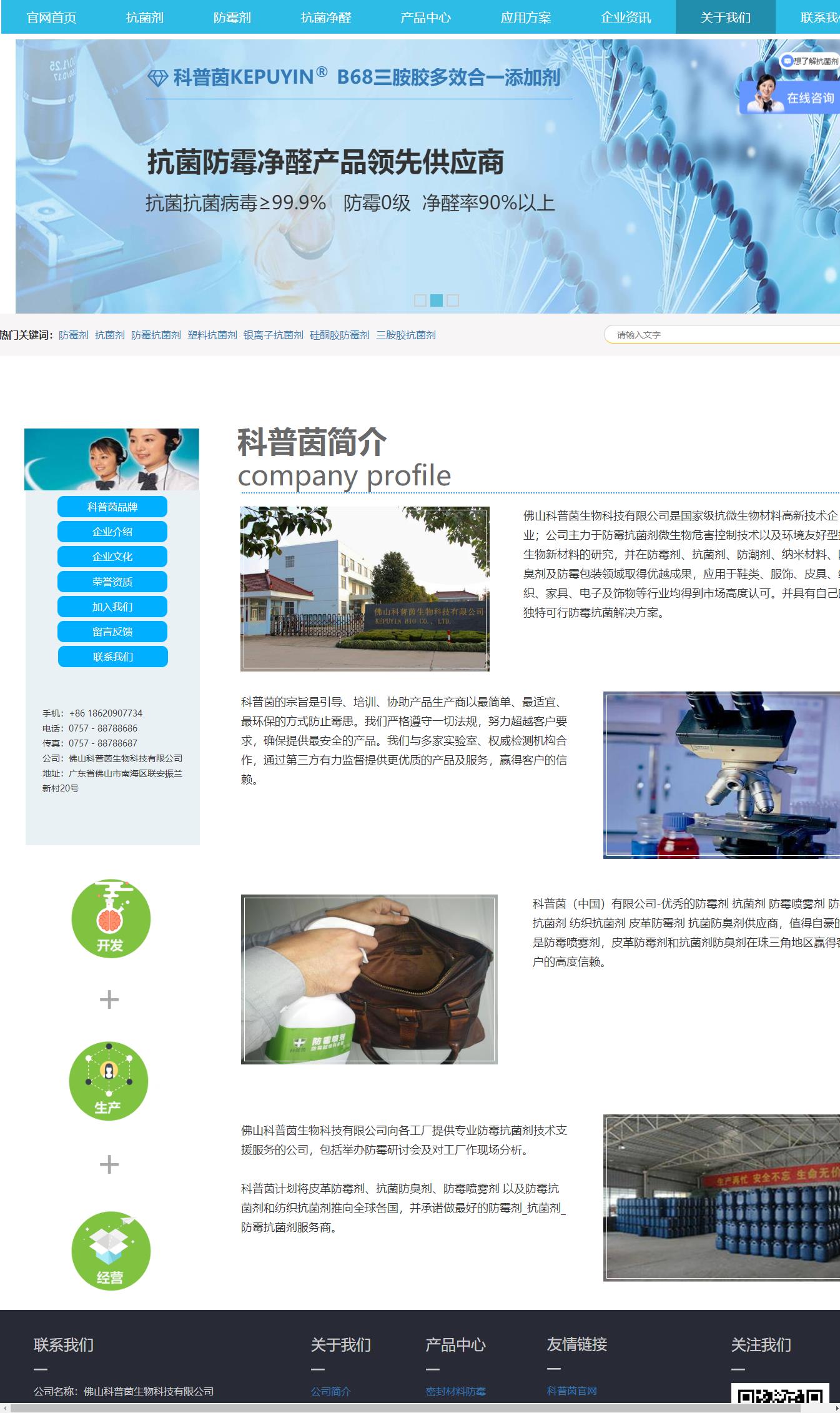Select the 关于我们 nav tab
This screenshot has width=840, height=1413.
coord(726,17)
